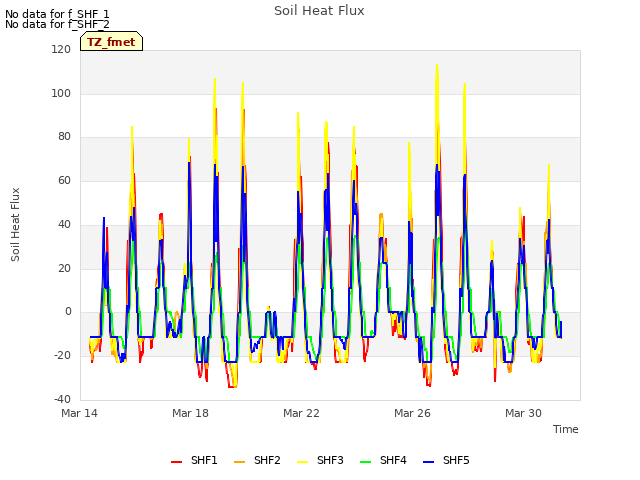Viewport: 640px width, 480px height.
Task: Click the vertical Soil Heat Flux axis label
Action: tap(15, 224)
